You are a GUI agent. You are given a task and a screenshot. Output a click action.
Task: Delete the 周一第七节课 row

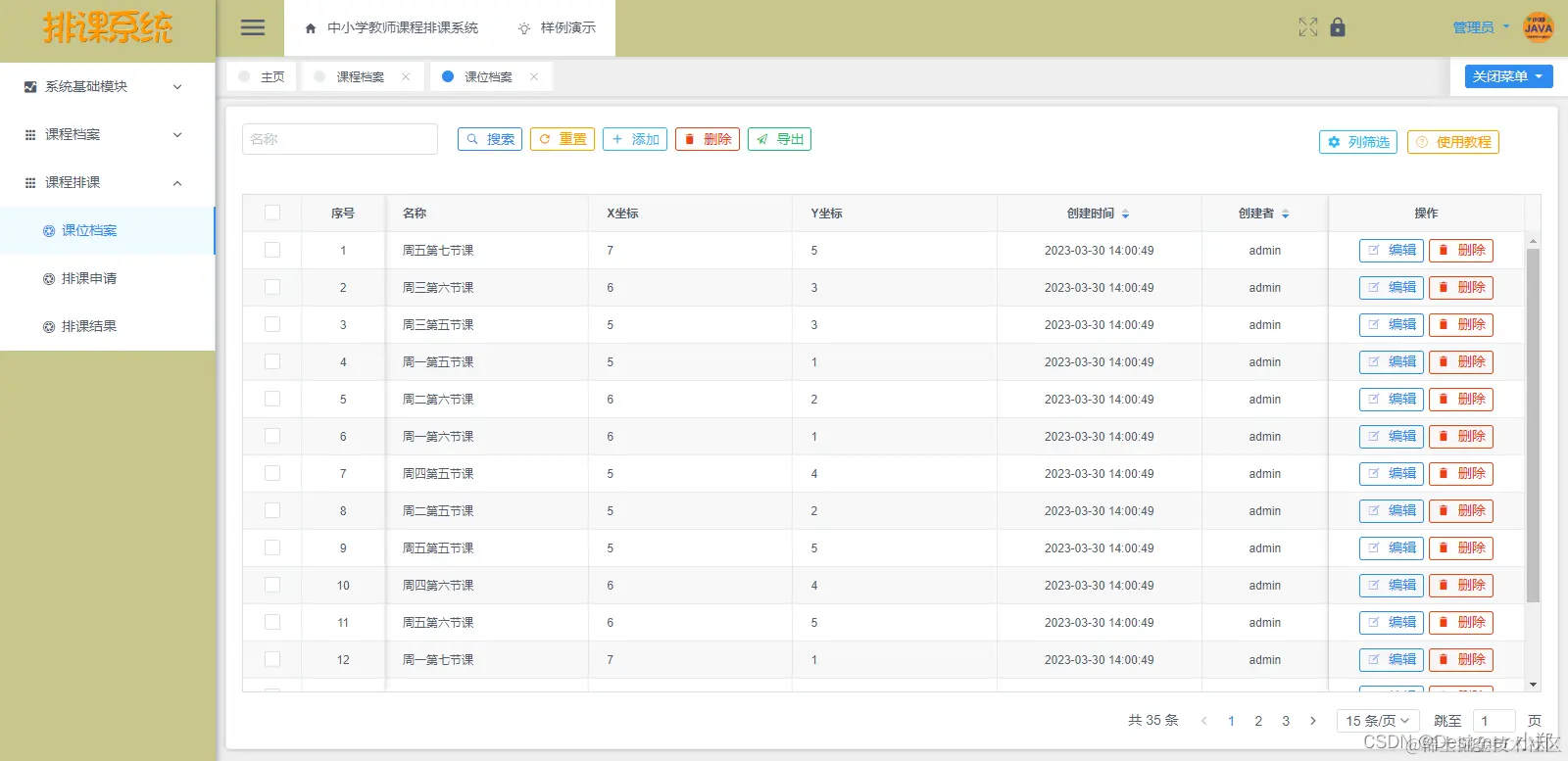point(1461,660)
